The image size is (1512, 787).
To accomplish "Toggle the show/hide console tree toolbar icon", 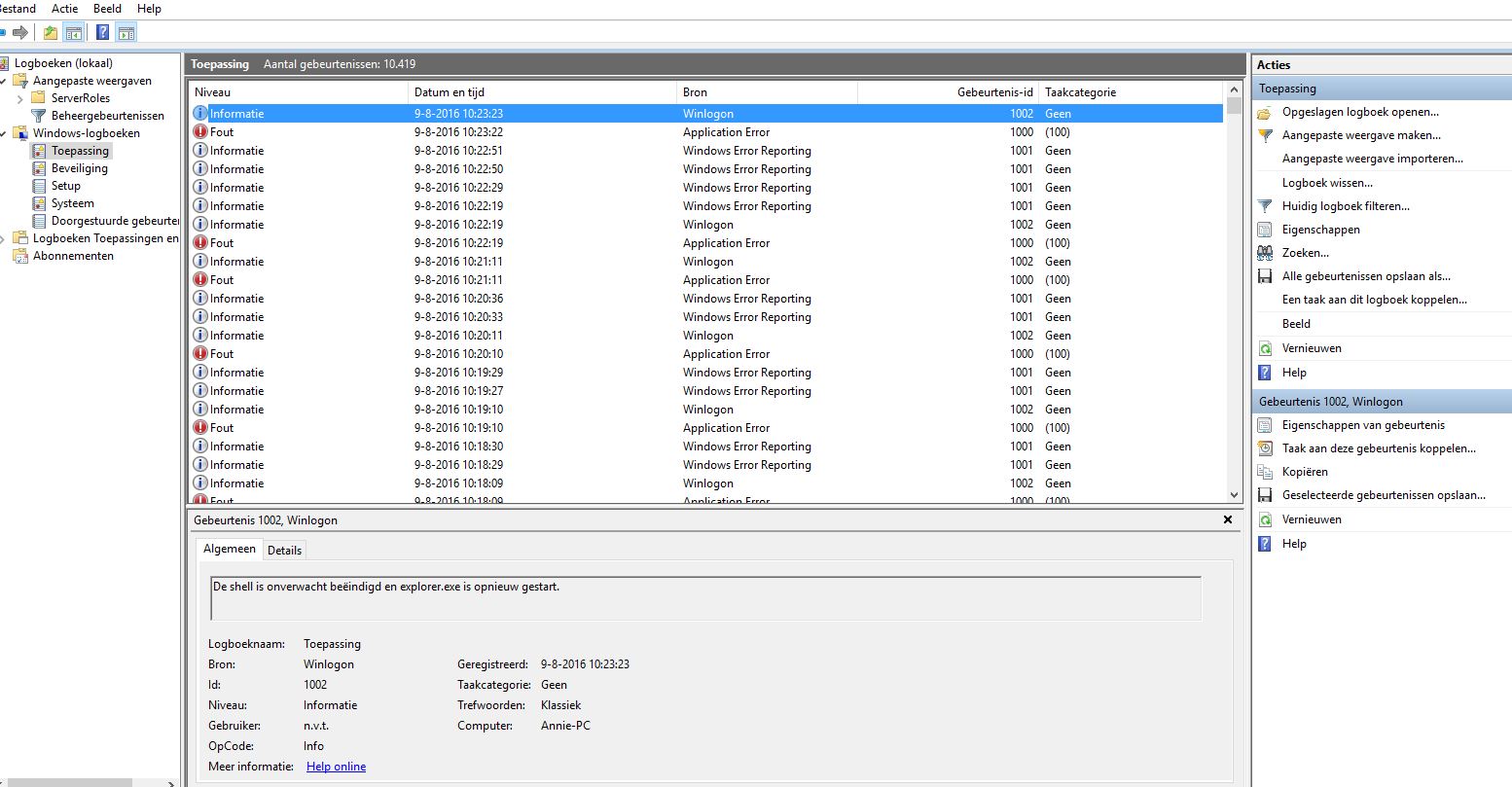I will [x=74, y=33].
